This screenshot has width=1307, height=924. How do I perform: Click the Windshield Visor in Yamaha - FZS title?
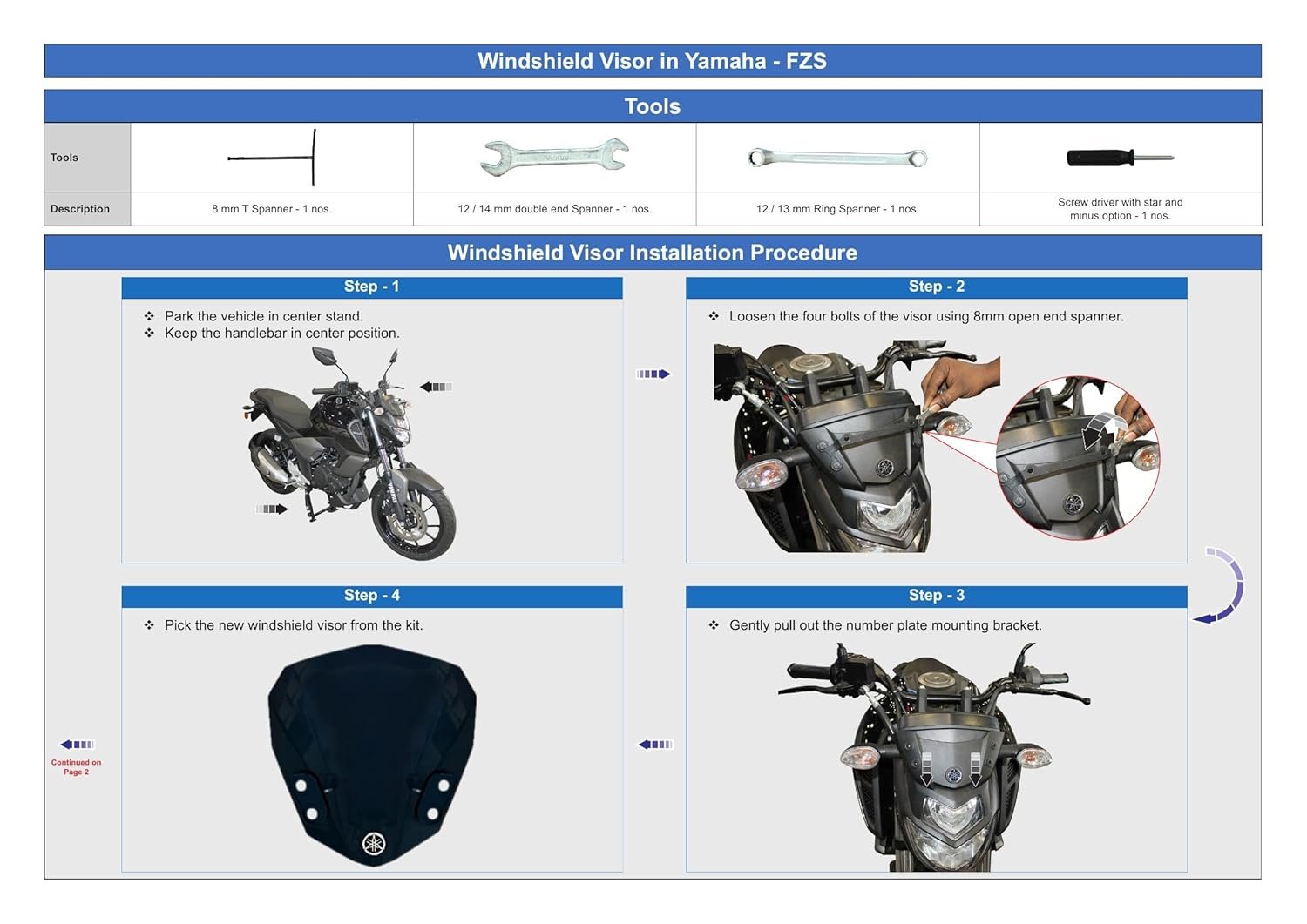coord(652,61)
